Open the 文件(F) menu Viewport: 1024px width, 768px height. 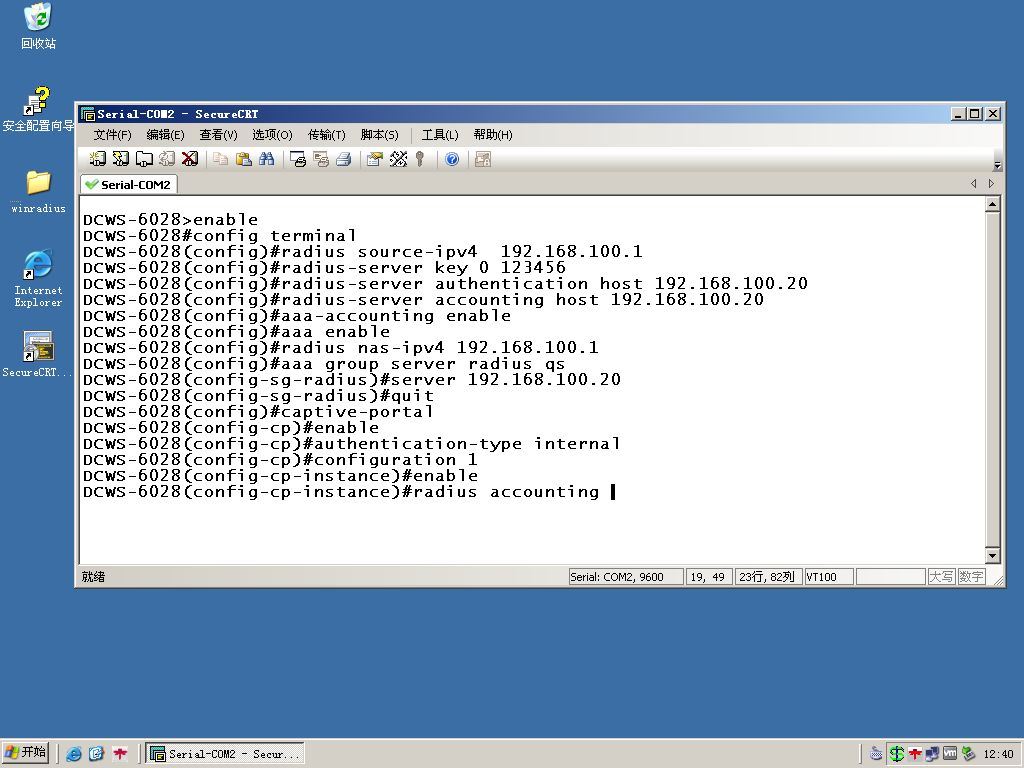point(112,135)
